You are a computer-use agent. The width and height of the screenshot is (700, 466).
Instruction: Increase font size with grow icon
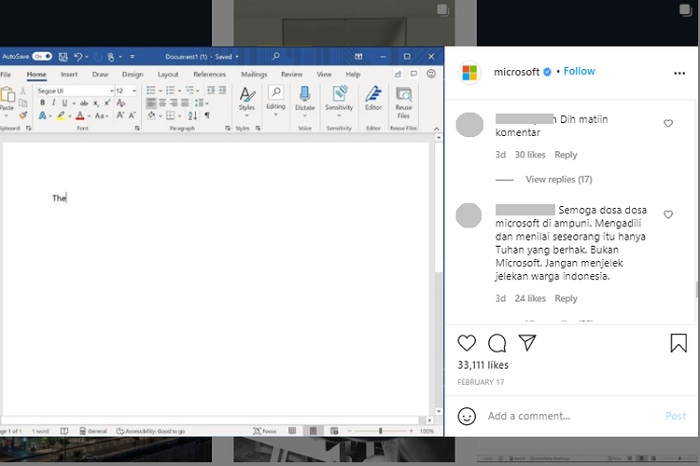coord(120,116)
